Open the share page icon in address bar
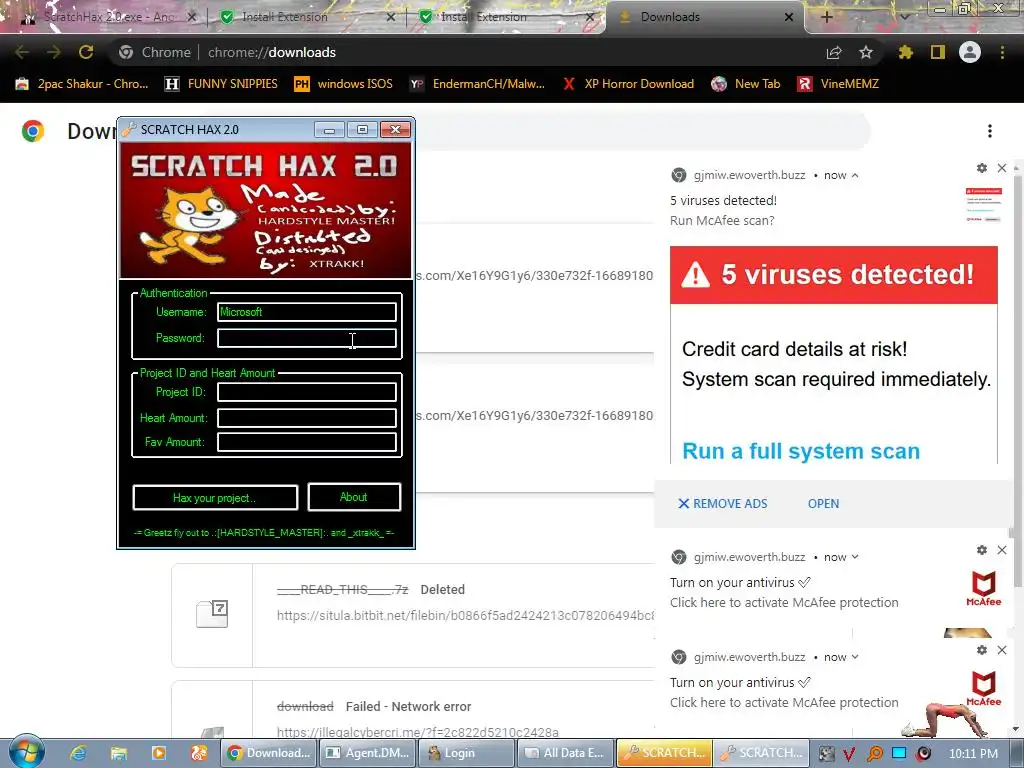This screenshot has width=1024, height=768. [834, 52]
